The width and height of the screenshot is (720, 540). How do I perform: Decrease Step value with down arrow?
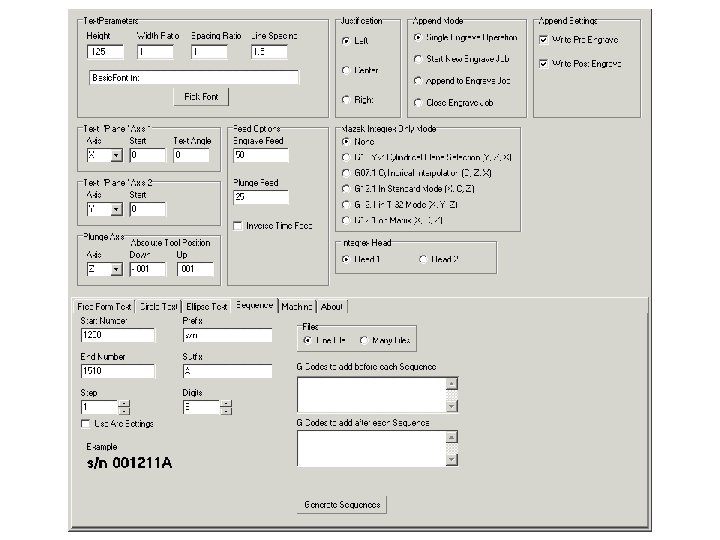[124, 411]
